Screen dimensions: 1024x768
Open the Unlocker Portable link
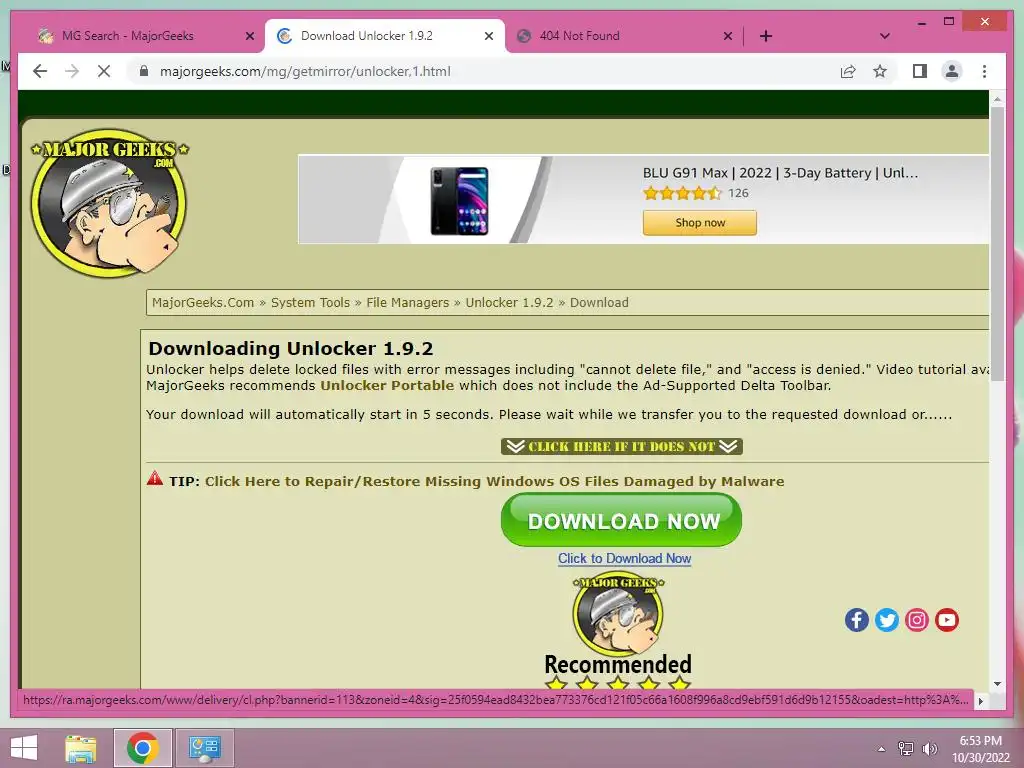(x=387, y=385)
